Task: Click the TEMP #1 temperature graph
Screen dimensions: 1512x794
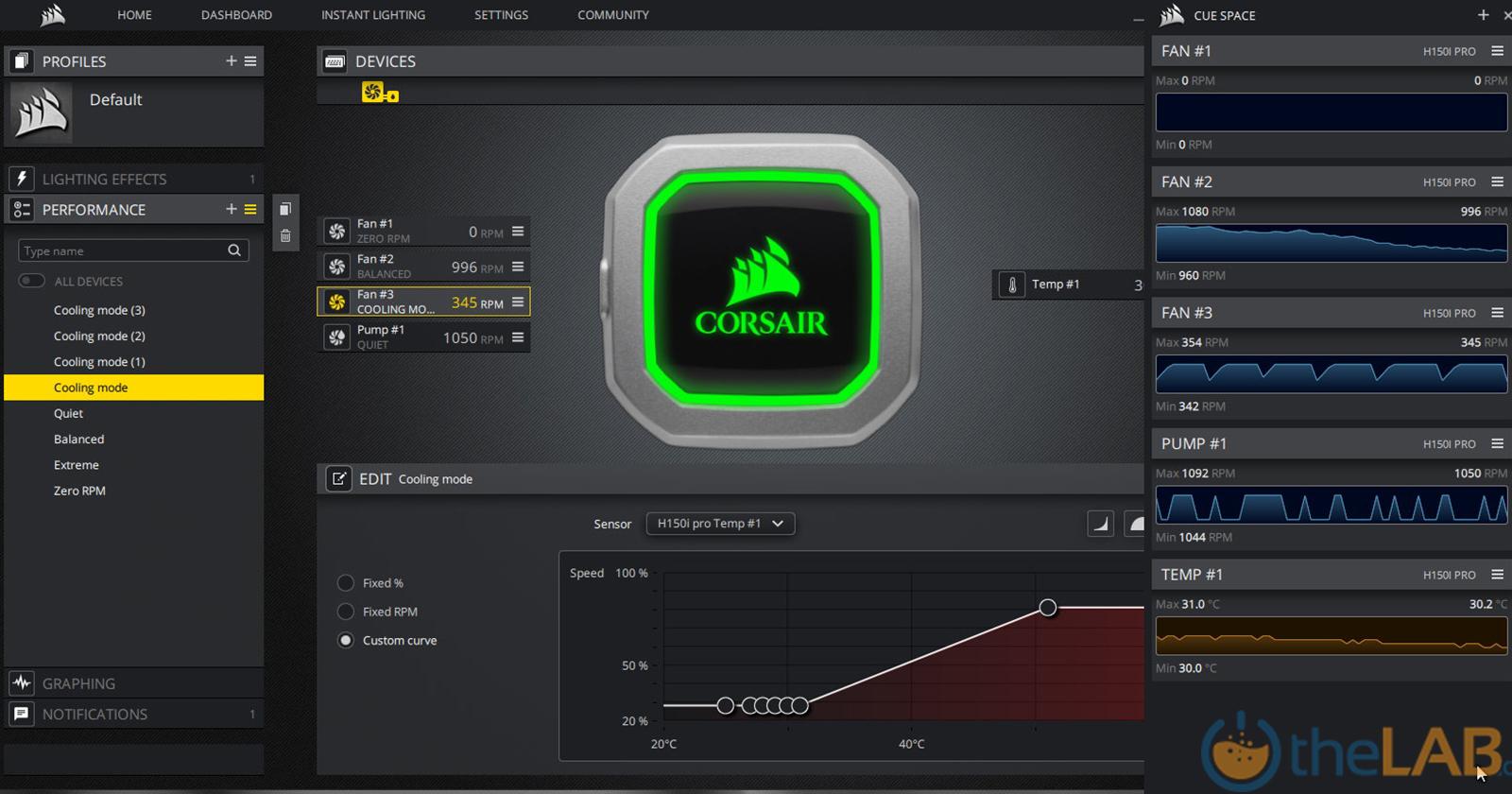Action: click(1332, 636)
